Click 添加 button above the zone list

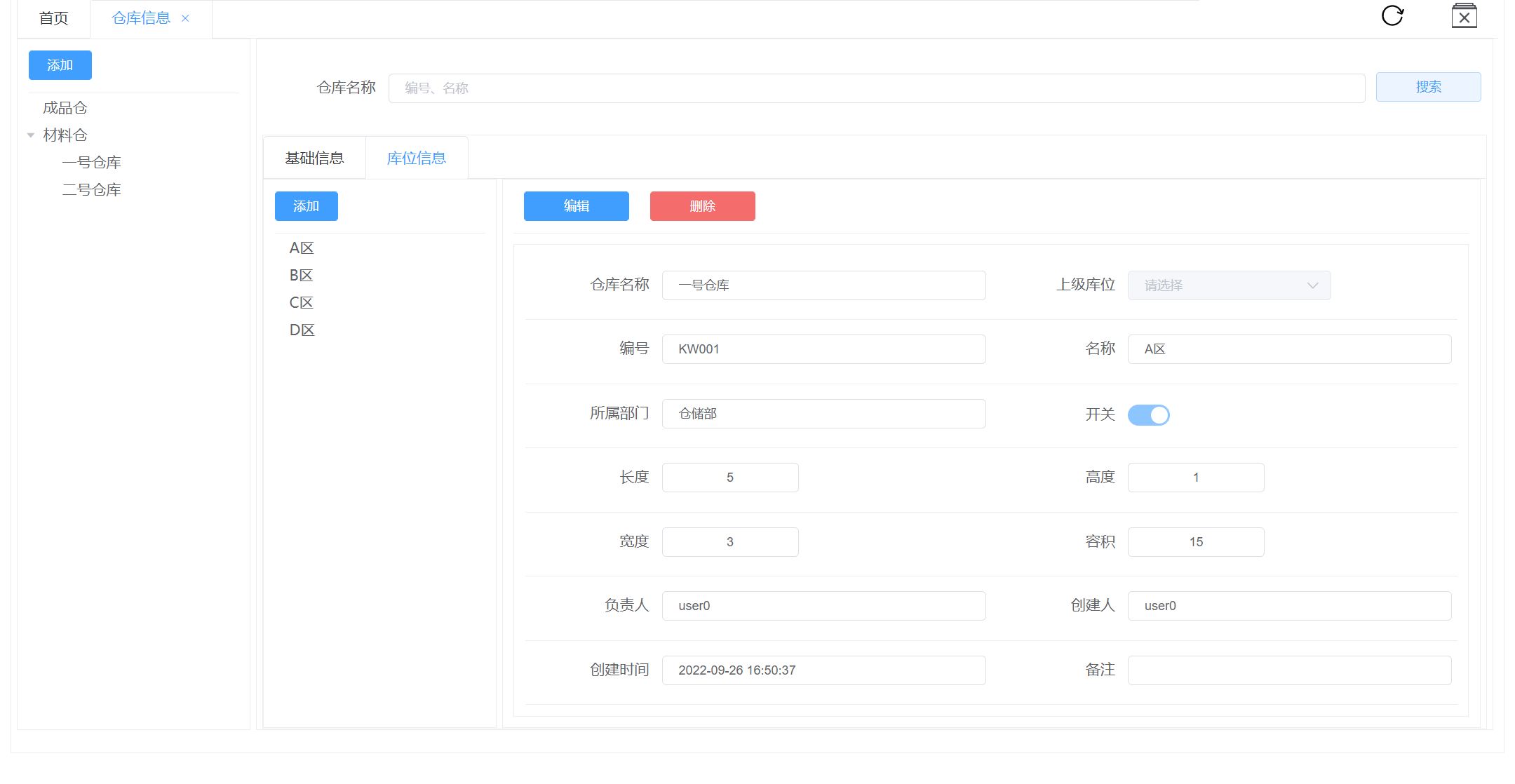306,206
